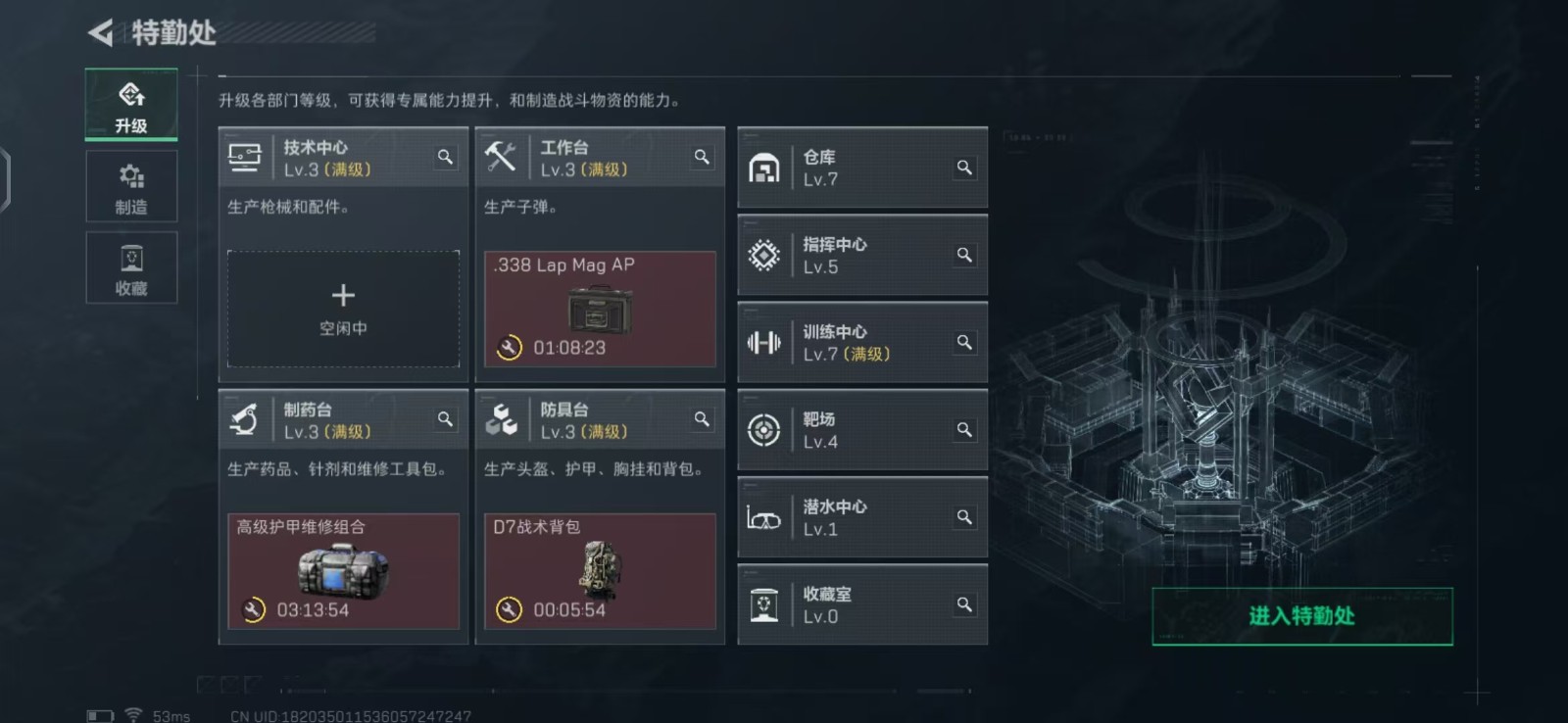Click the 收藏室 display case icon

763,604
